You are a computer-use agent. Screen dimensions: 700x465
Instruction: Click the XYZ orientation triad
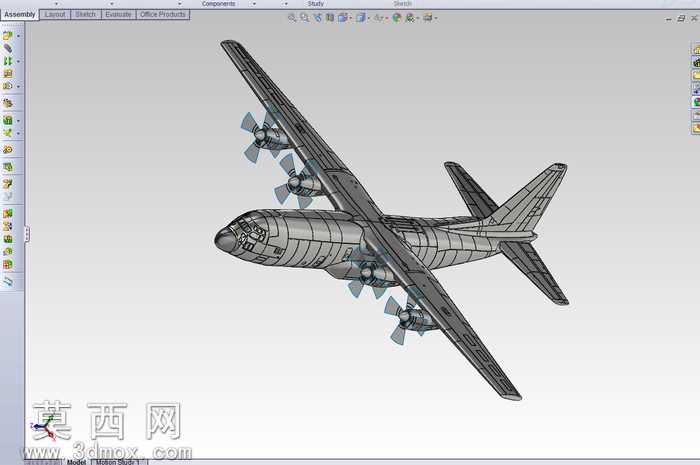tap(44, 428)
